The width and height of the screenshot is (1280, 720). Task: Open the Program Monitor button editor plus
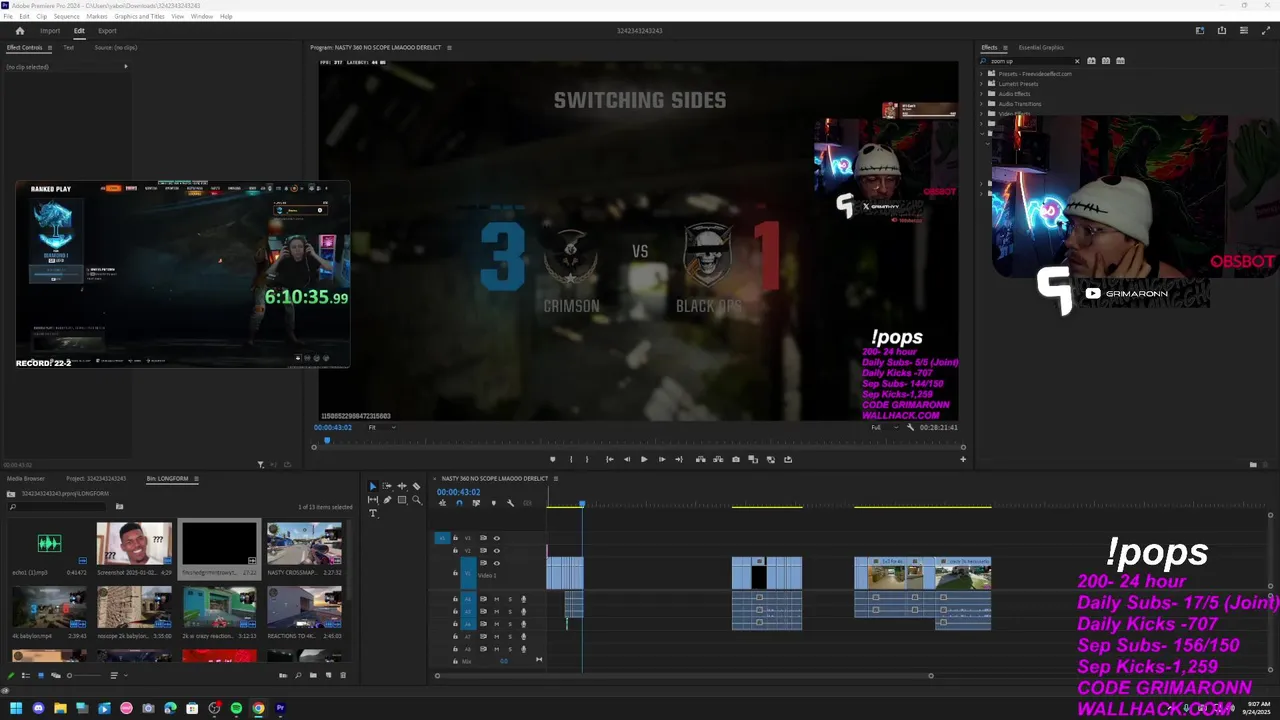point(963,459)
